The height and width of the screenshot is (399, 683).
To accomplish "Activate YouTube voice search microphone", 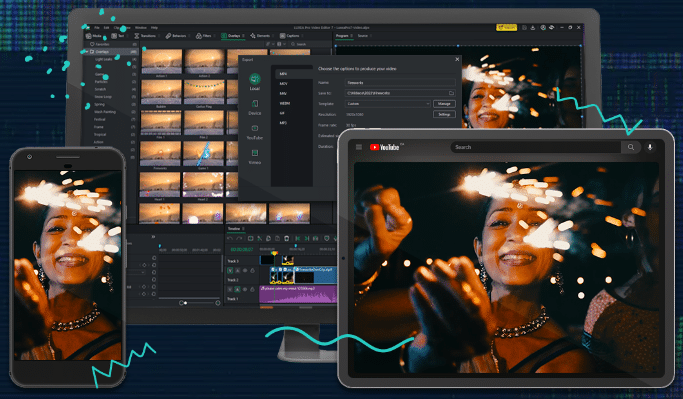I will click(650, 147).
